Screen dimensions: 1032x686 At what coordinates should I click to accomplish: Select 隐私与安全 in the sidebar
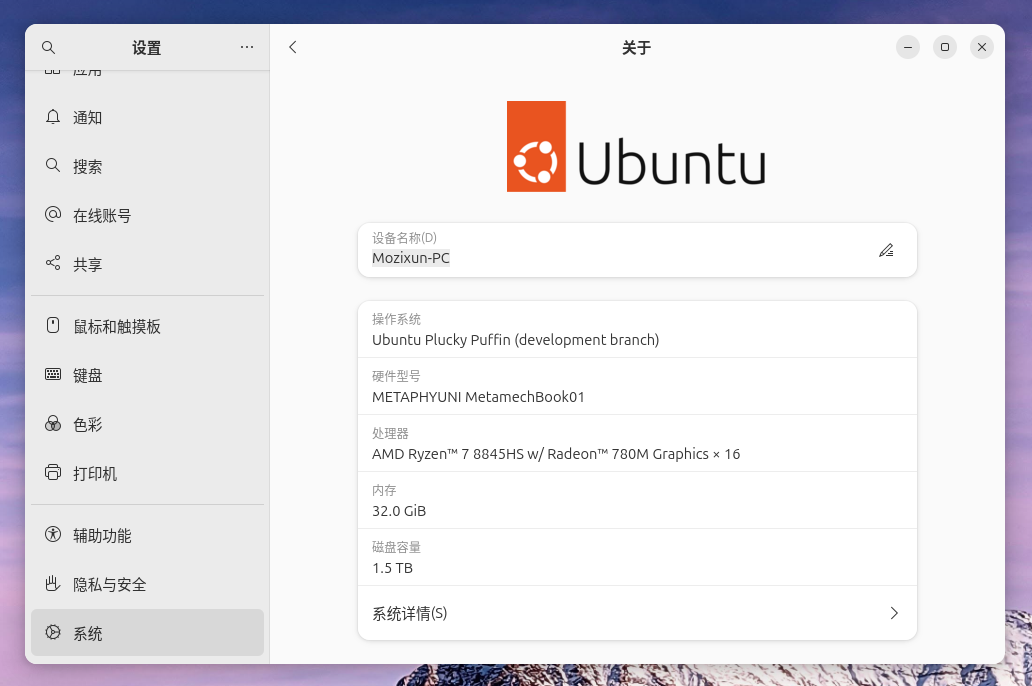tap(147, 585)
